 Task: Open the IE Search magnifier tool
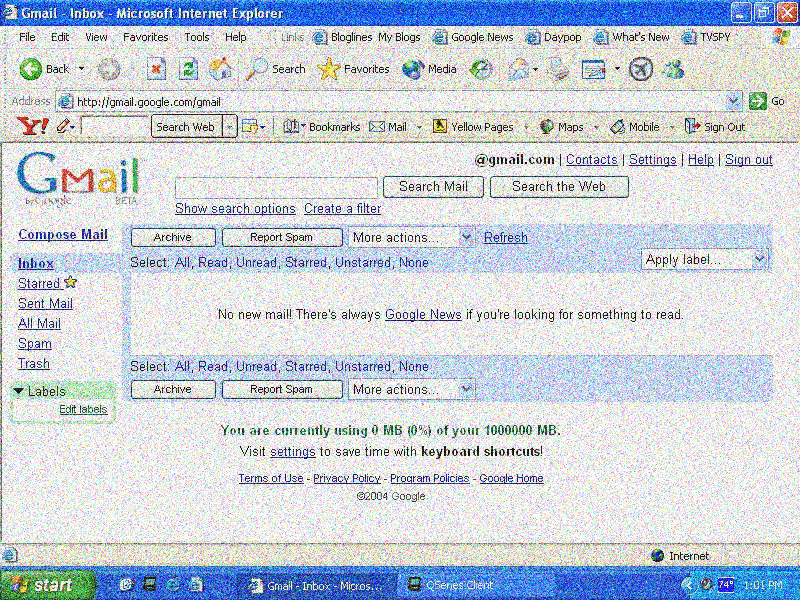tap(256, 69)
